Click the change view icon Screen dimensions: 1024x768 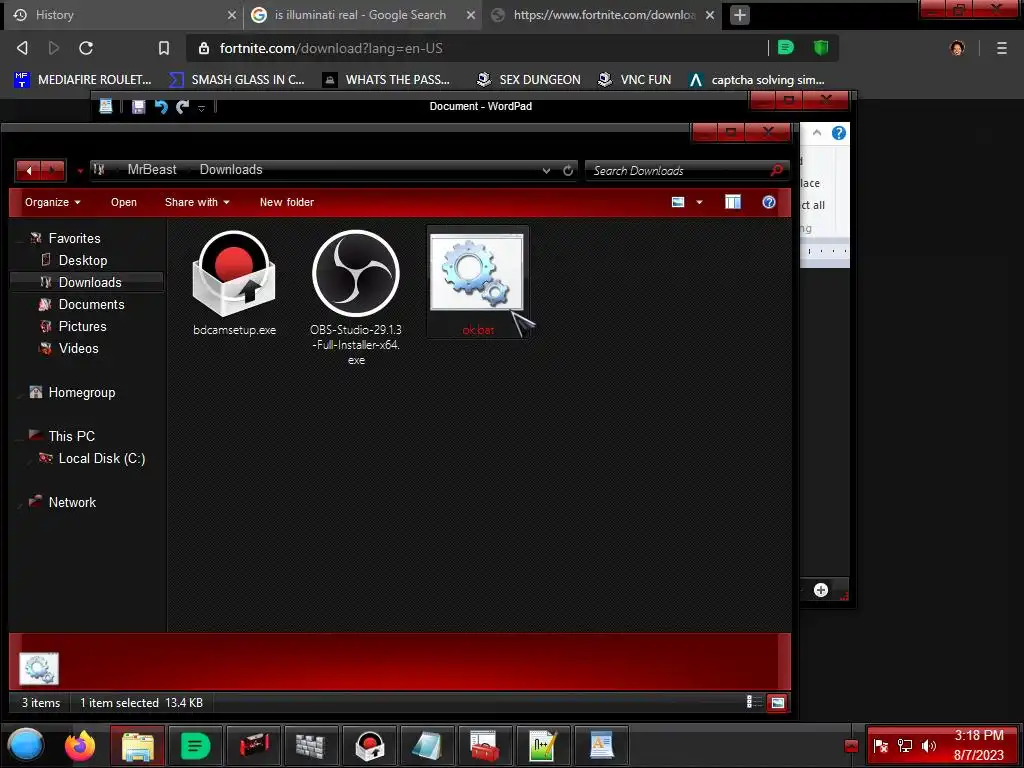click(x=678, y=202)
